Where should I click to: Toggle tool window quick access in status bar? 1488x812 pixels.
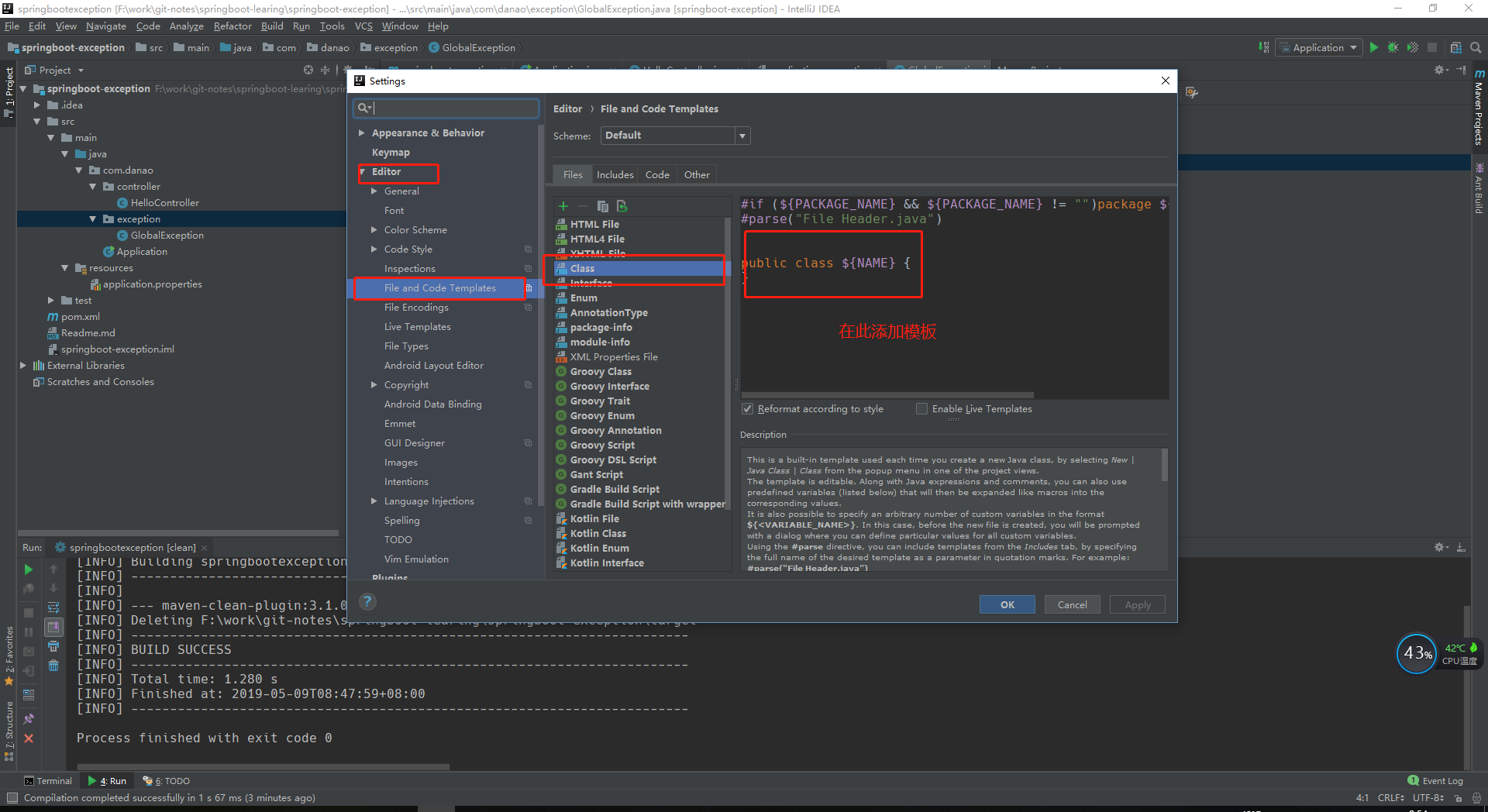(x=12, y=798)
